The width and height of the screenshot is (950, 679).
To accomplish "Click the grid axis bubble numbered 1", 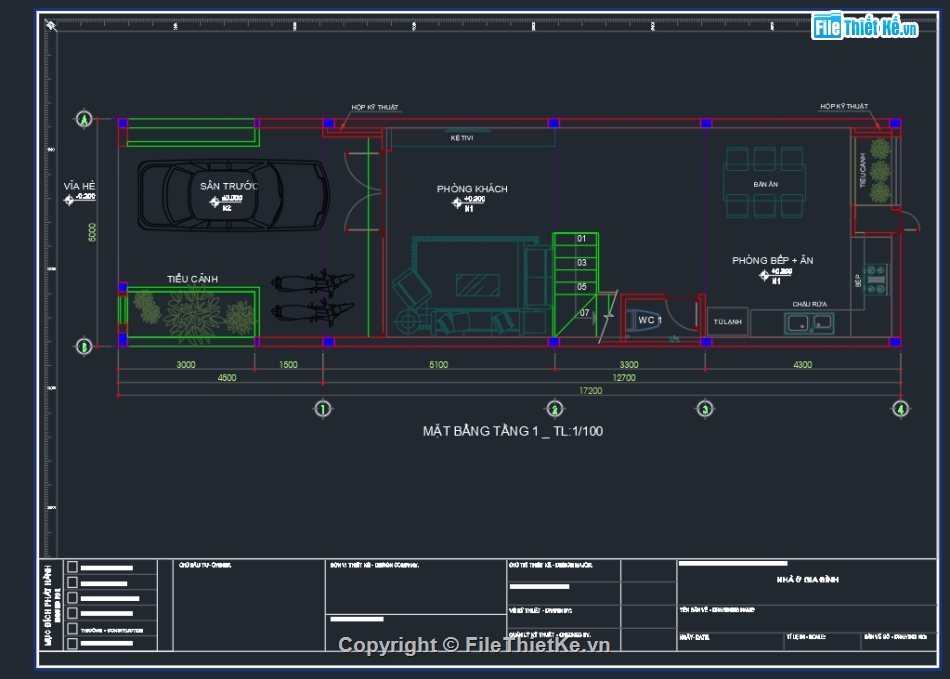I will (x=322, y=408).
